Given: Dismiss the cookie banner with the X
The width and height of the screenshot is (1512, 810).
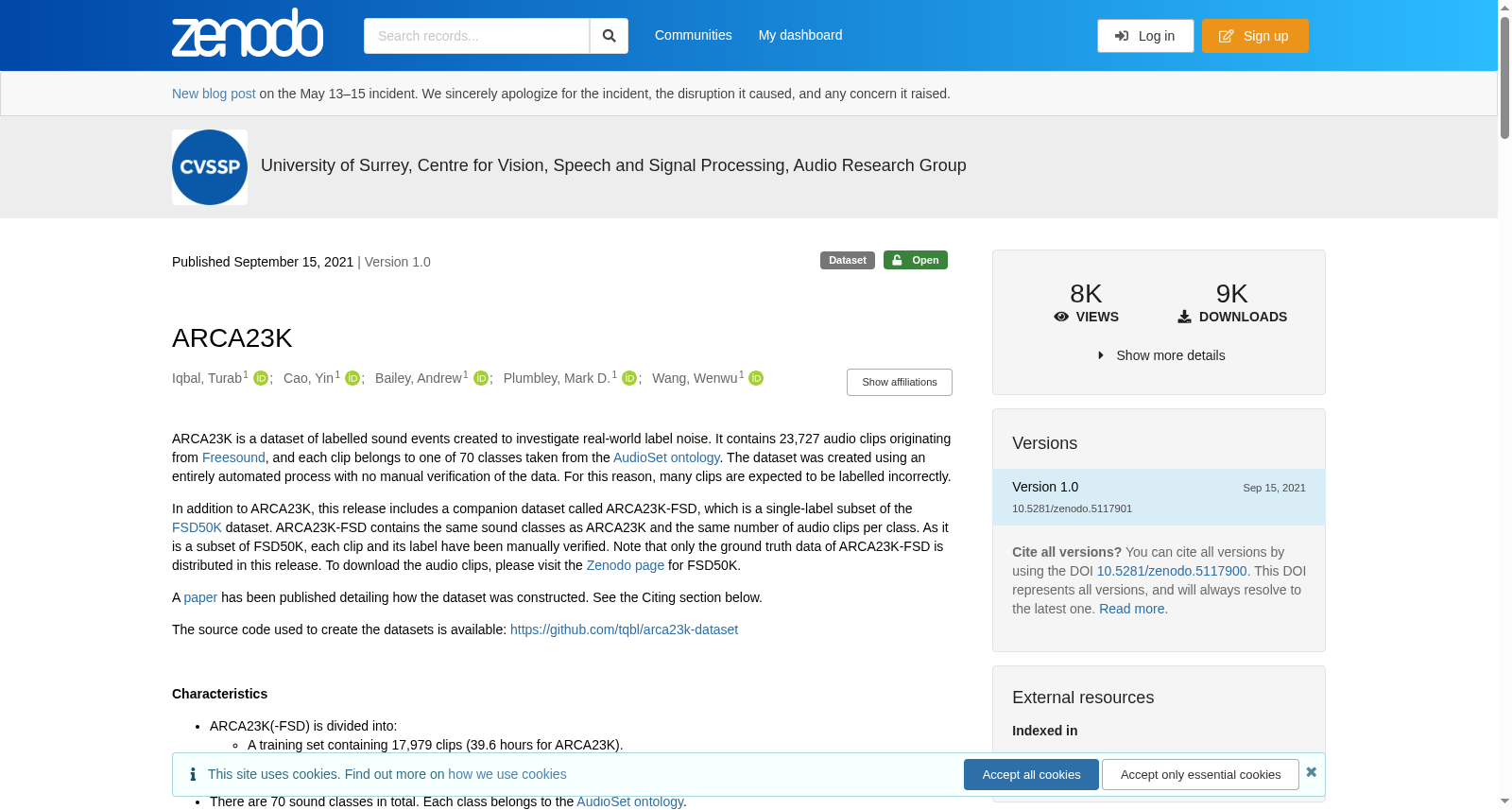Looking at the screenshot, I should point(1312,772).
